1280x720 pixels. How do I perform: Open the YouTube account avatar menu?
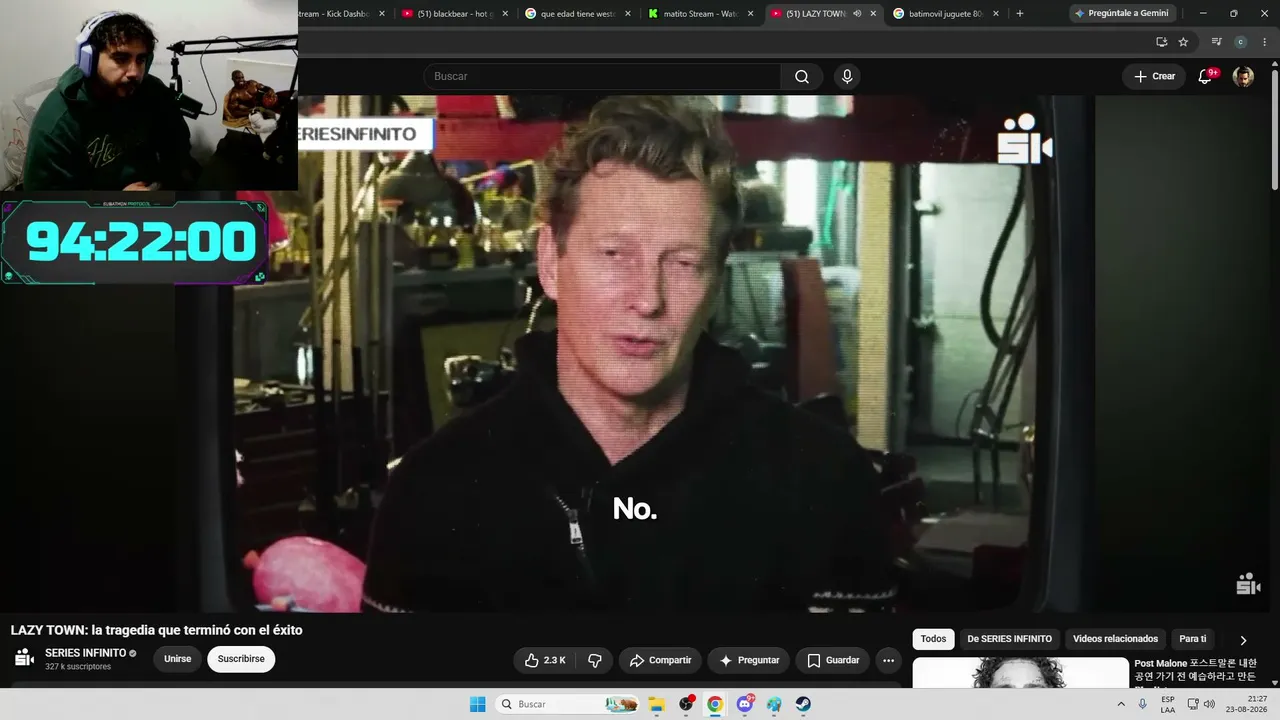click(x=1243, y=77)
